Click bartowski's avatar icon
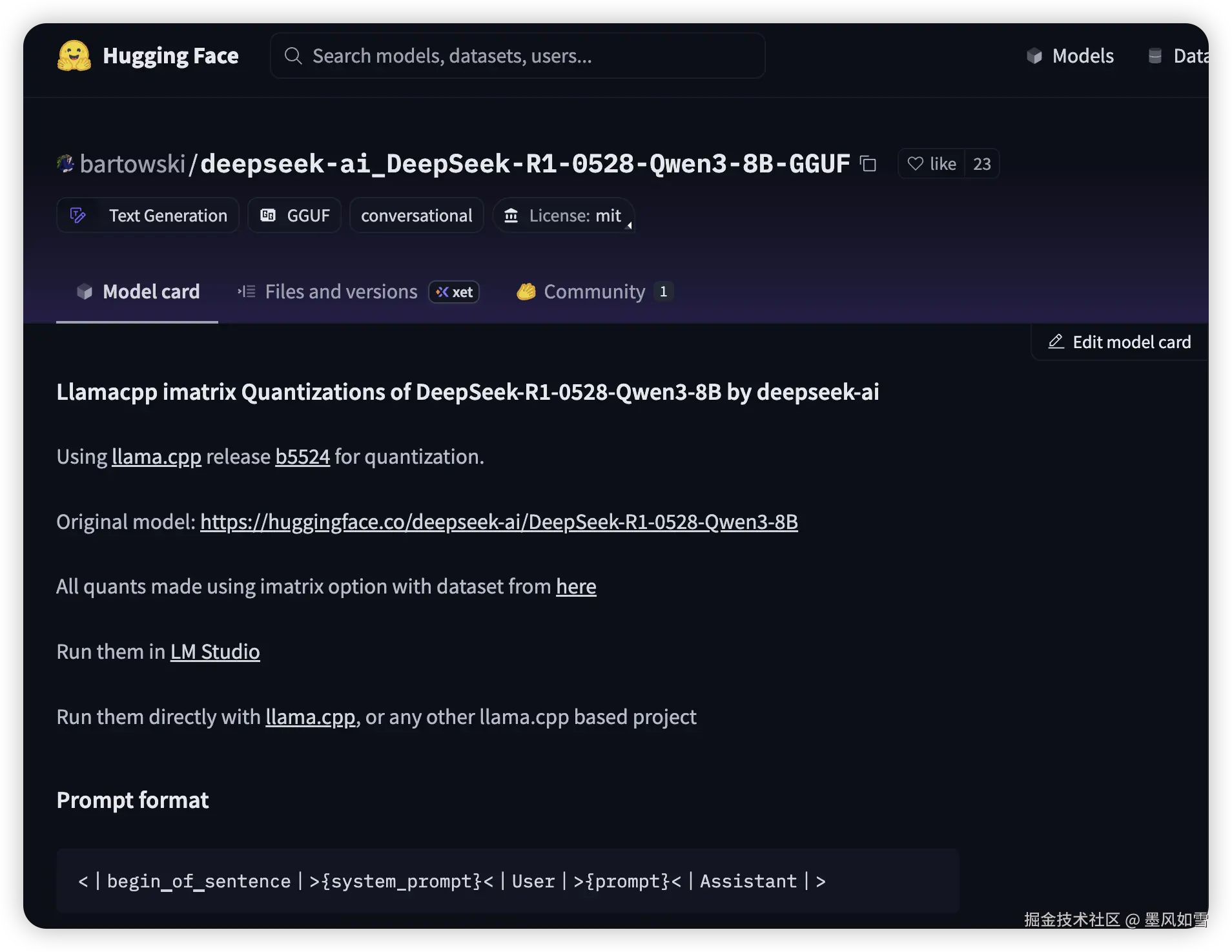 click(x=65, y=164)
